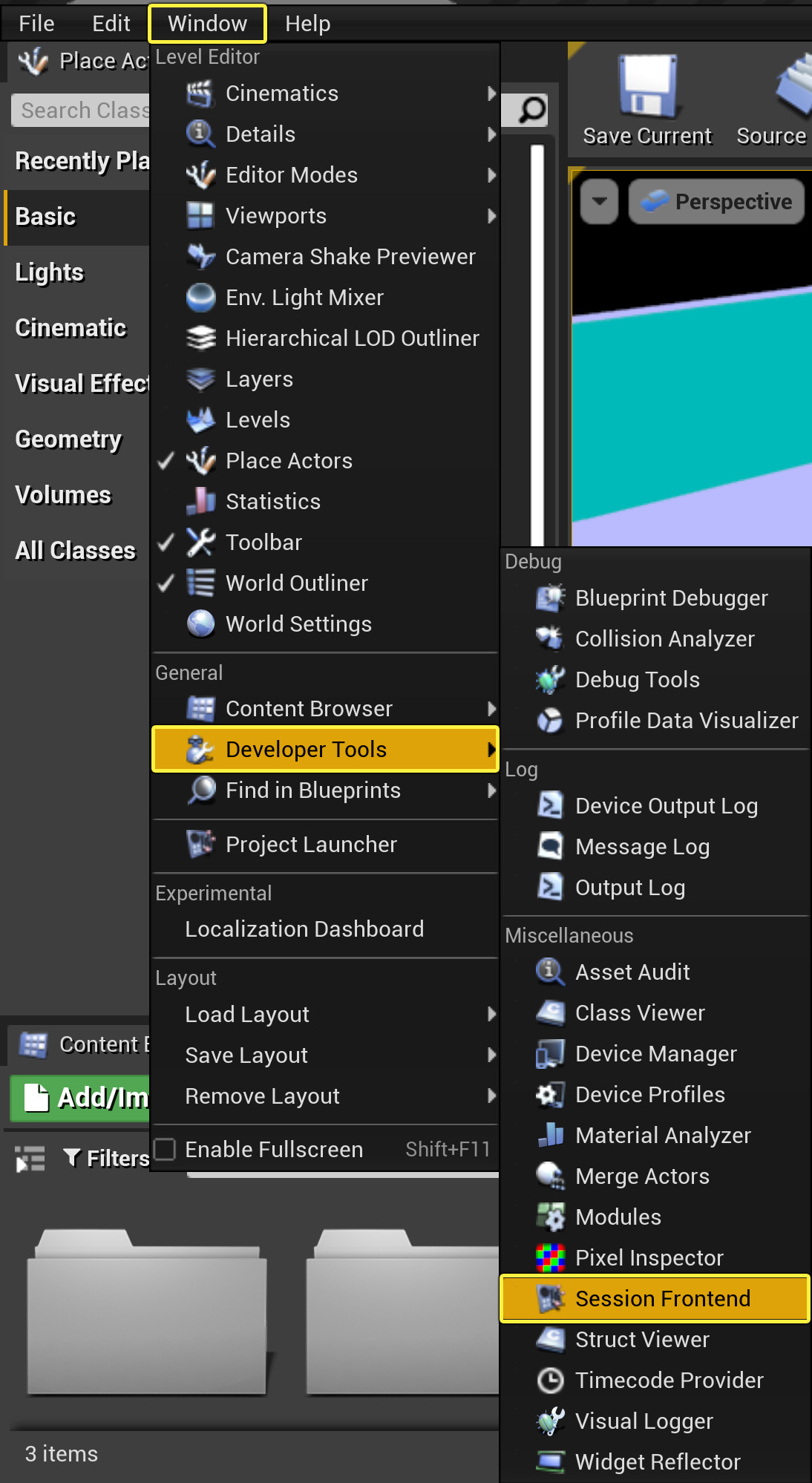
Task: Toggle the sources panel icon near Filters
Action: [30, 1159]
